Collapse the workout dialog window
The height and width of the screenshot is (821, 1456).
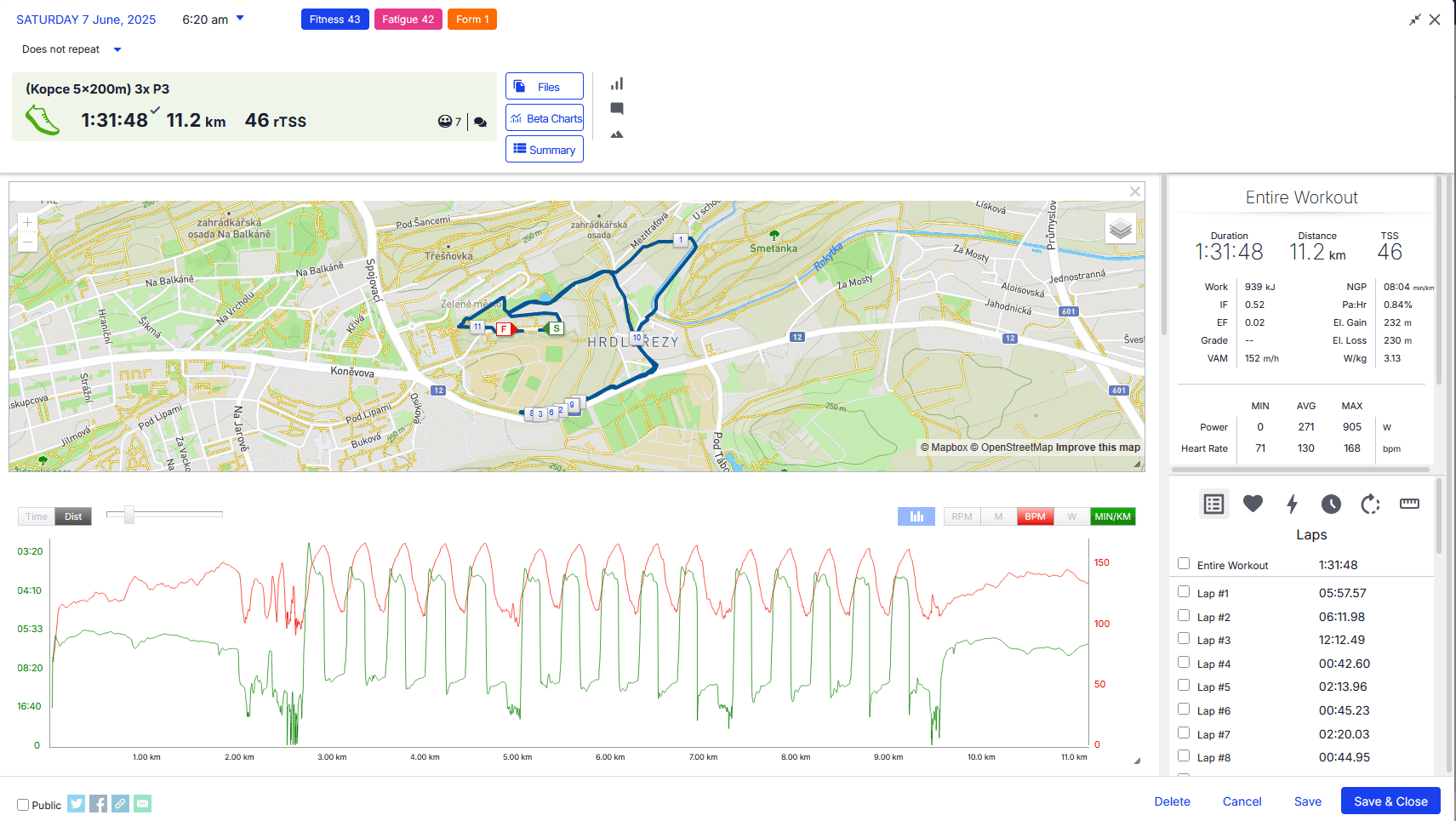(x=1414, y=20)
